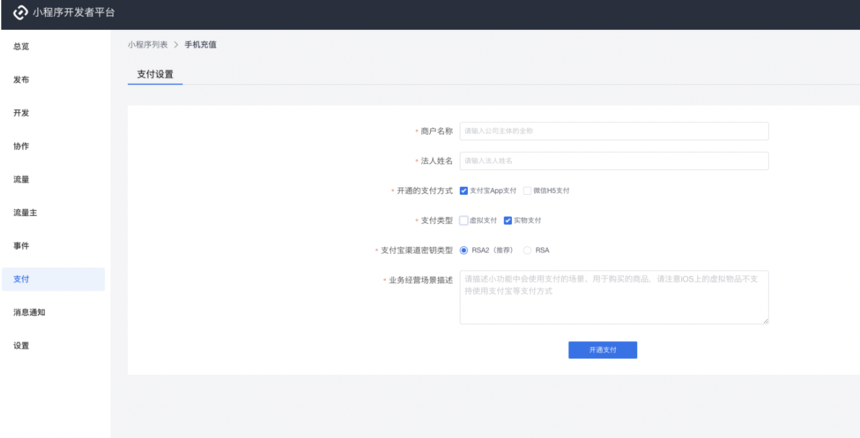The image size is (860, 438).
Task: Focus the 商户名称 input field
Action: [614, 131]
